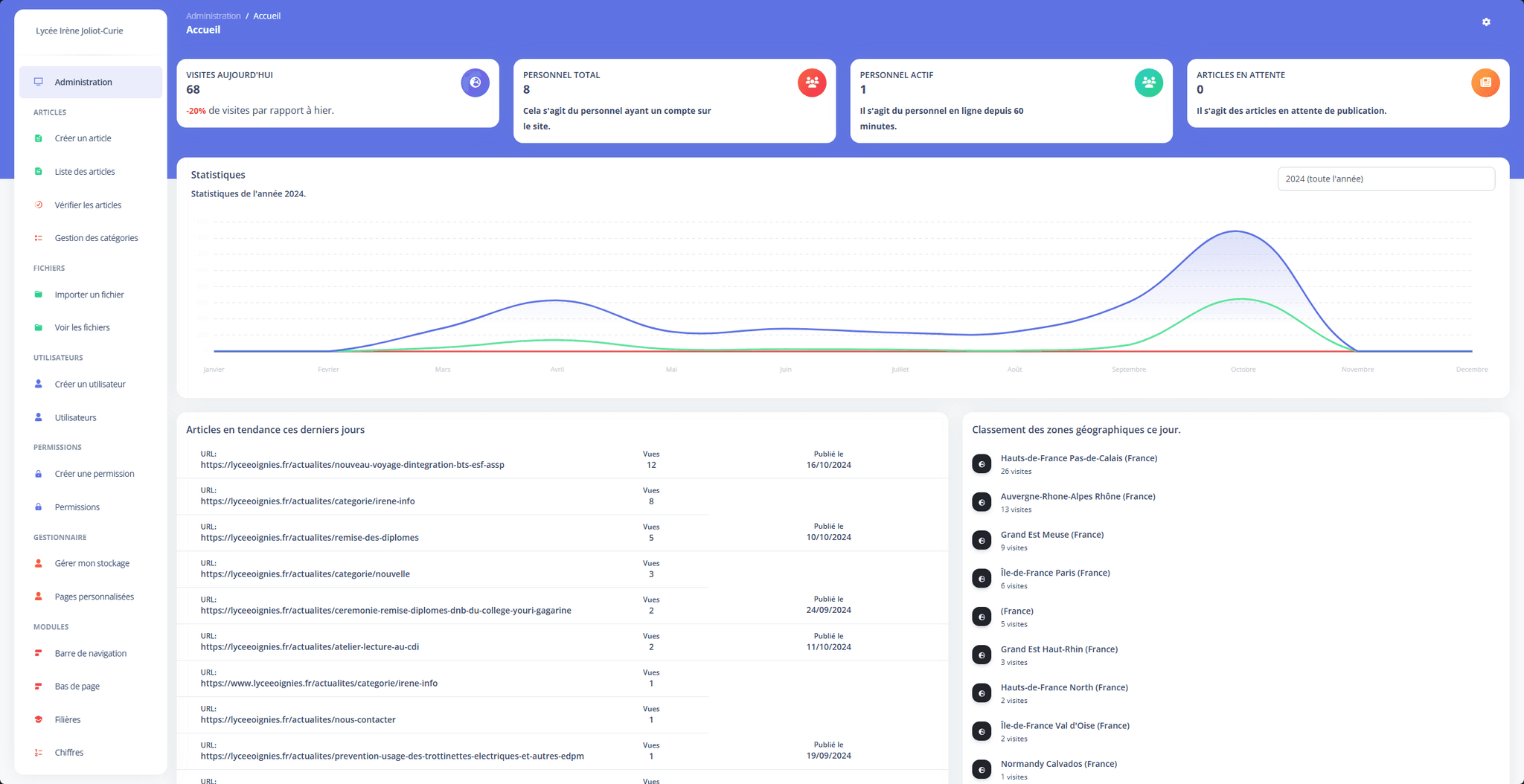This screenshot has width=1524, height=784.
Task: Click the green document icon beside Créer un article
Action: 39,138
